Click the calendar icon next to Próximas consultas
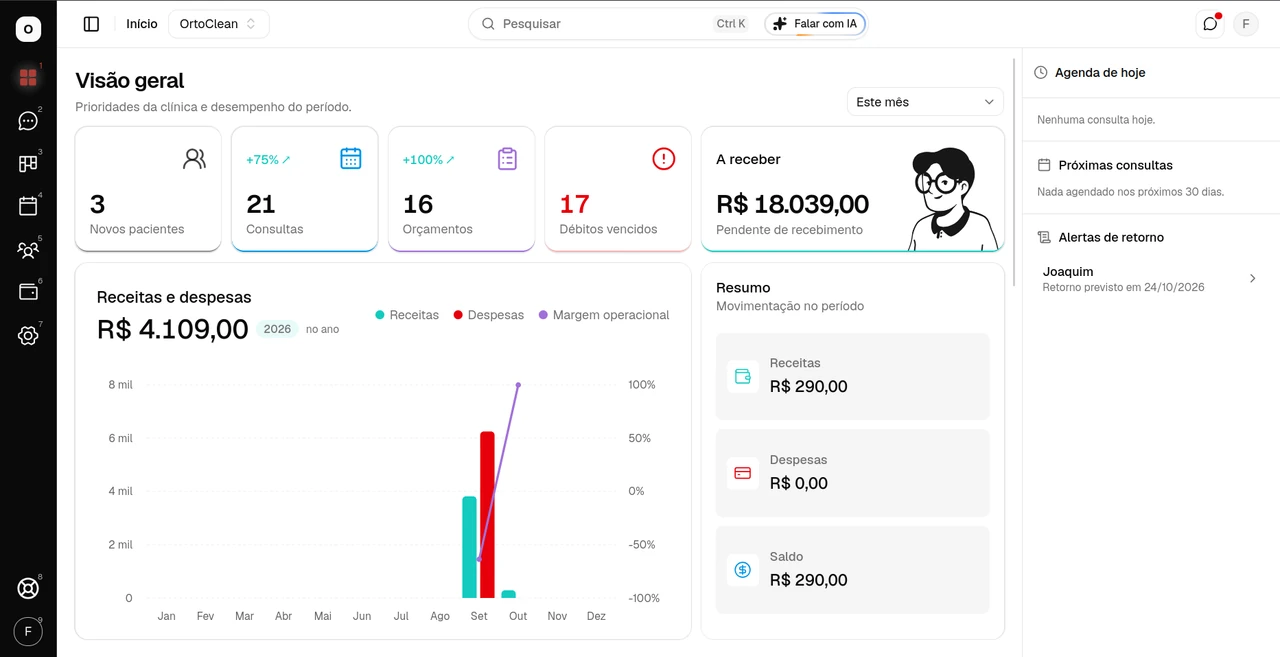Image resolution: width=1280 pixels, height=657 pixels. [1044, 165]
